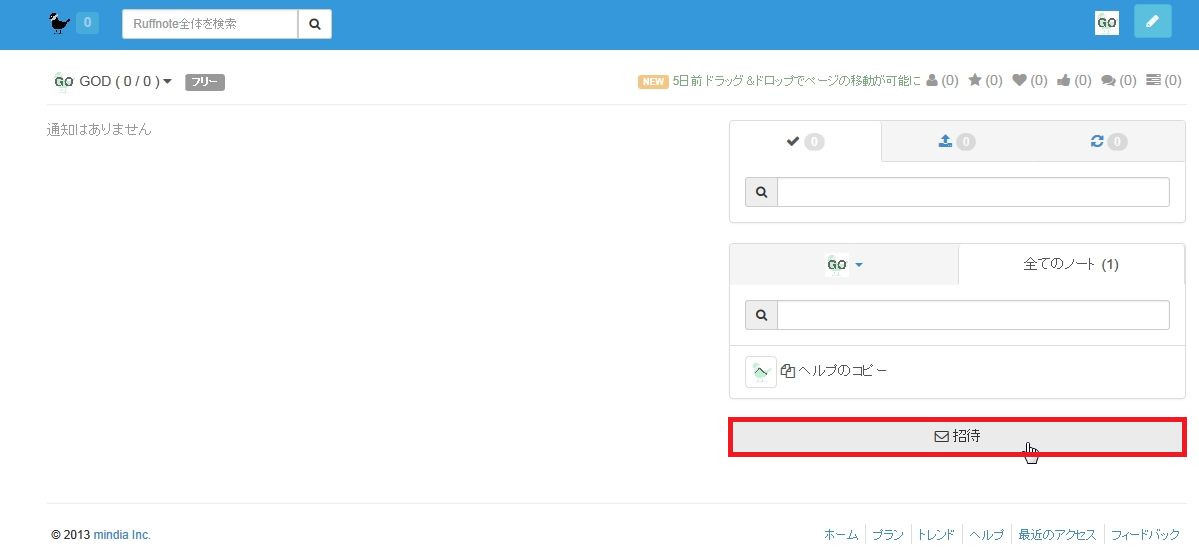The image size is (1199, 550).
Task: Click the star favorites count icon
Action: (975, 81)
